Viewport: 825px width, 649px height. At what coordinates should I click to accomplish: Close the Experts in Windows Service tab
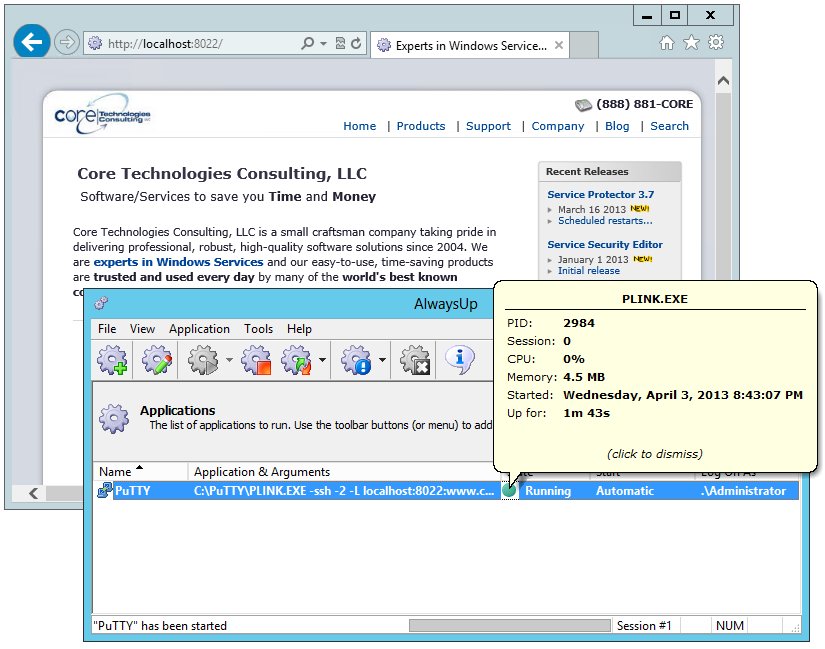click(x=559, y=45)
